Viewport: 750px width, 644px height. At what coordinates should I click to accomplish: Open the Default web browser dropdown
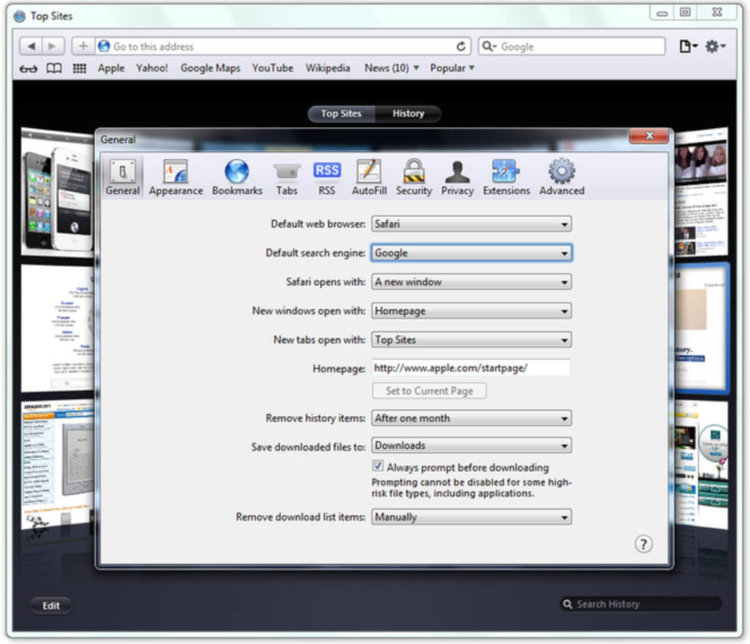click(x=471, y=224)
